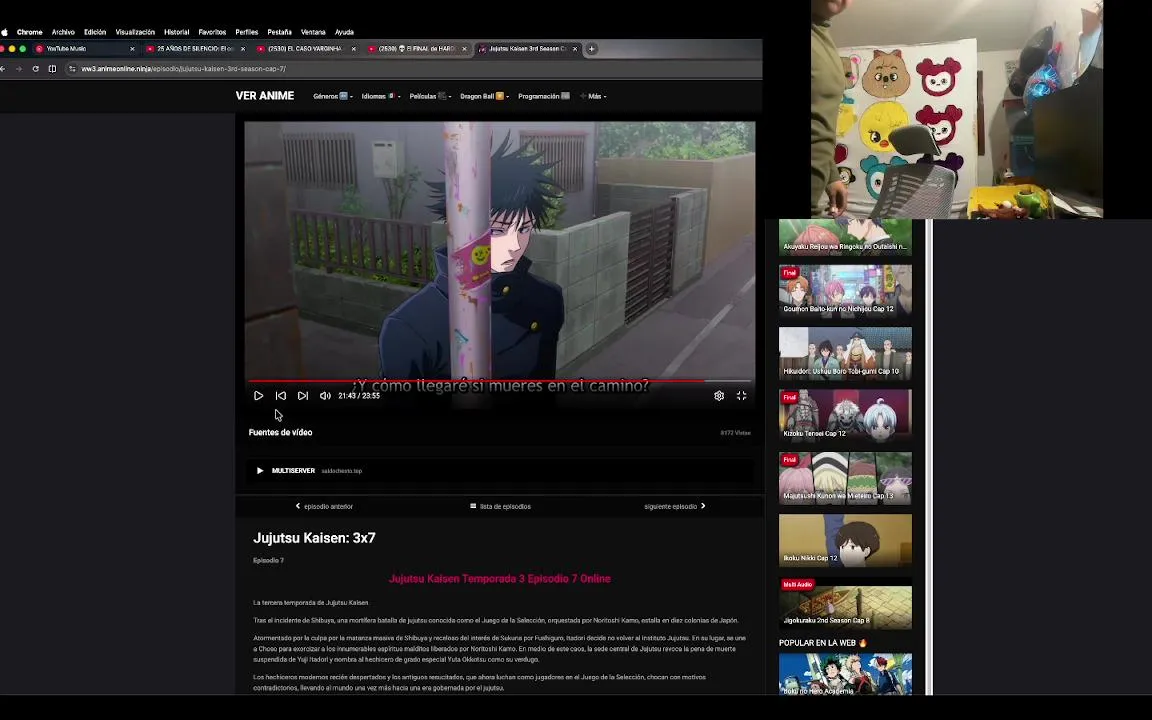Image resolution: width=1152 pixels, height=720 pixels.
Task: Switch to EL CASO VARGINHA tab
Action: coord(305,48)
